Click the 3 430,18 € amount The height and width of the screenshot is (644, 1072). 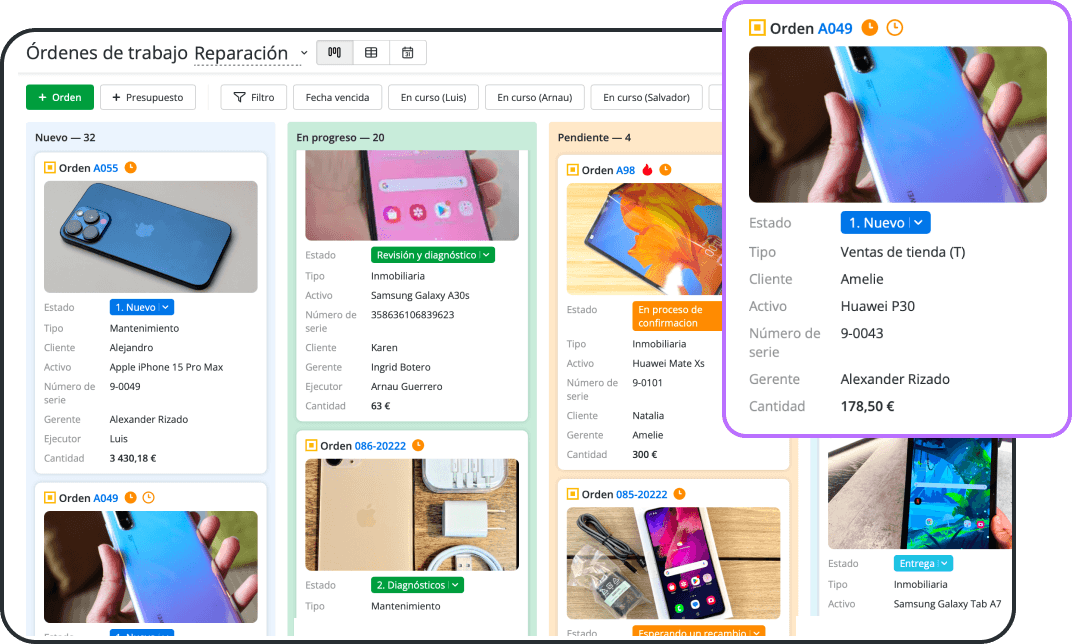click(x=133, y=459)
